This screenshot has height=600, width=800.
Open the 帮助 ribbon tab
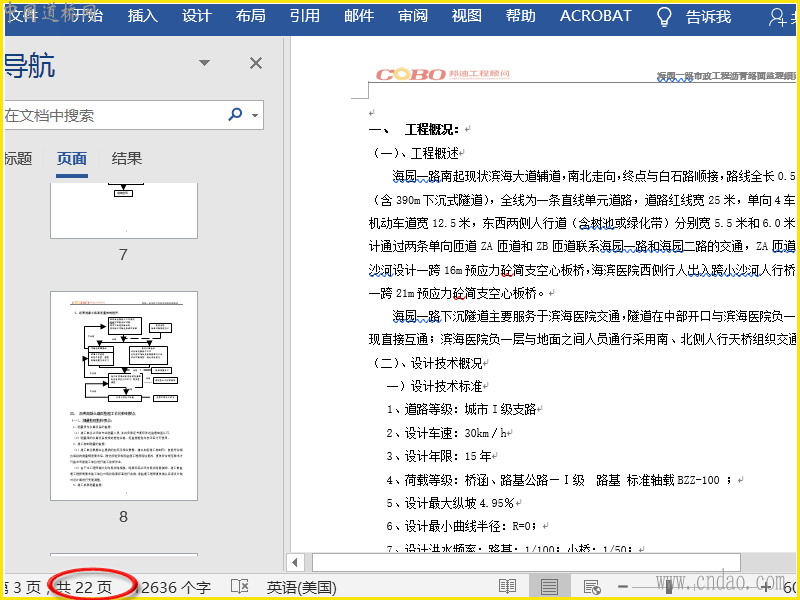click(x=520, y=16)
